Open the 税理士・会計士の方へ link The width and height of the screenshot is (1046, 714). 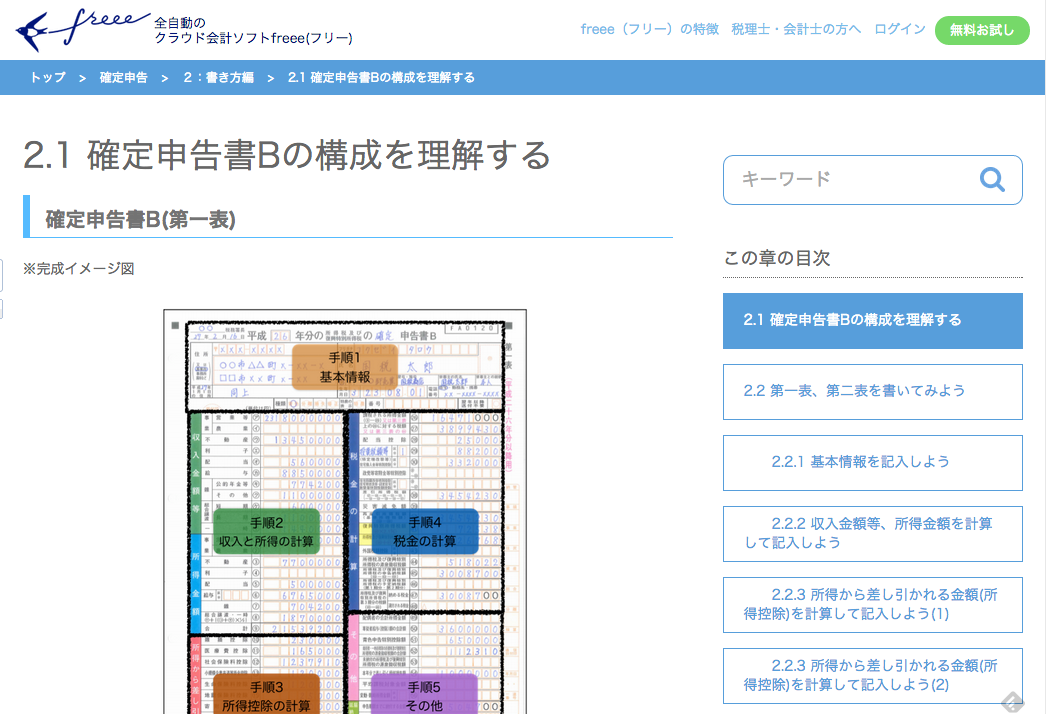[x=796, y=29]
